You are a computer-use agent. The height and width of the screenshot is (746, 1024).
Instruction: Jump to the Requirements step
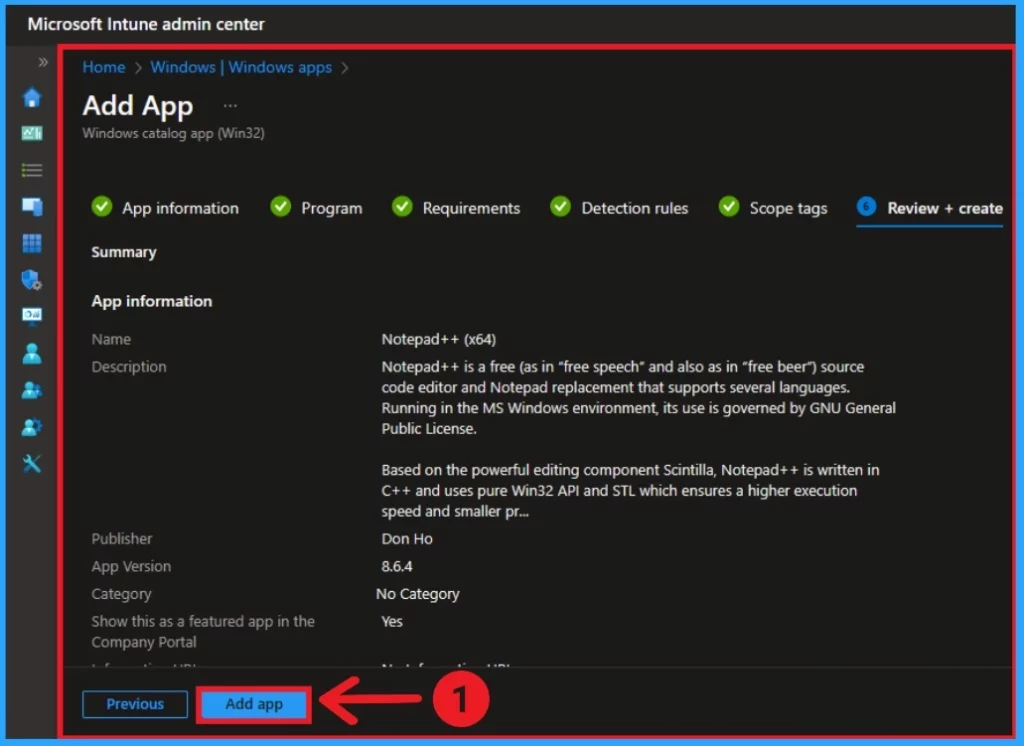(x=456, y=208)
